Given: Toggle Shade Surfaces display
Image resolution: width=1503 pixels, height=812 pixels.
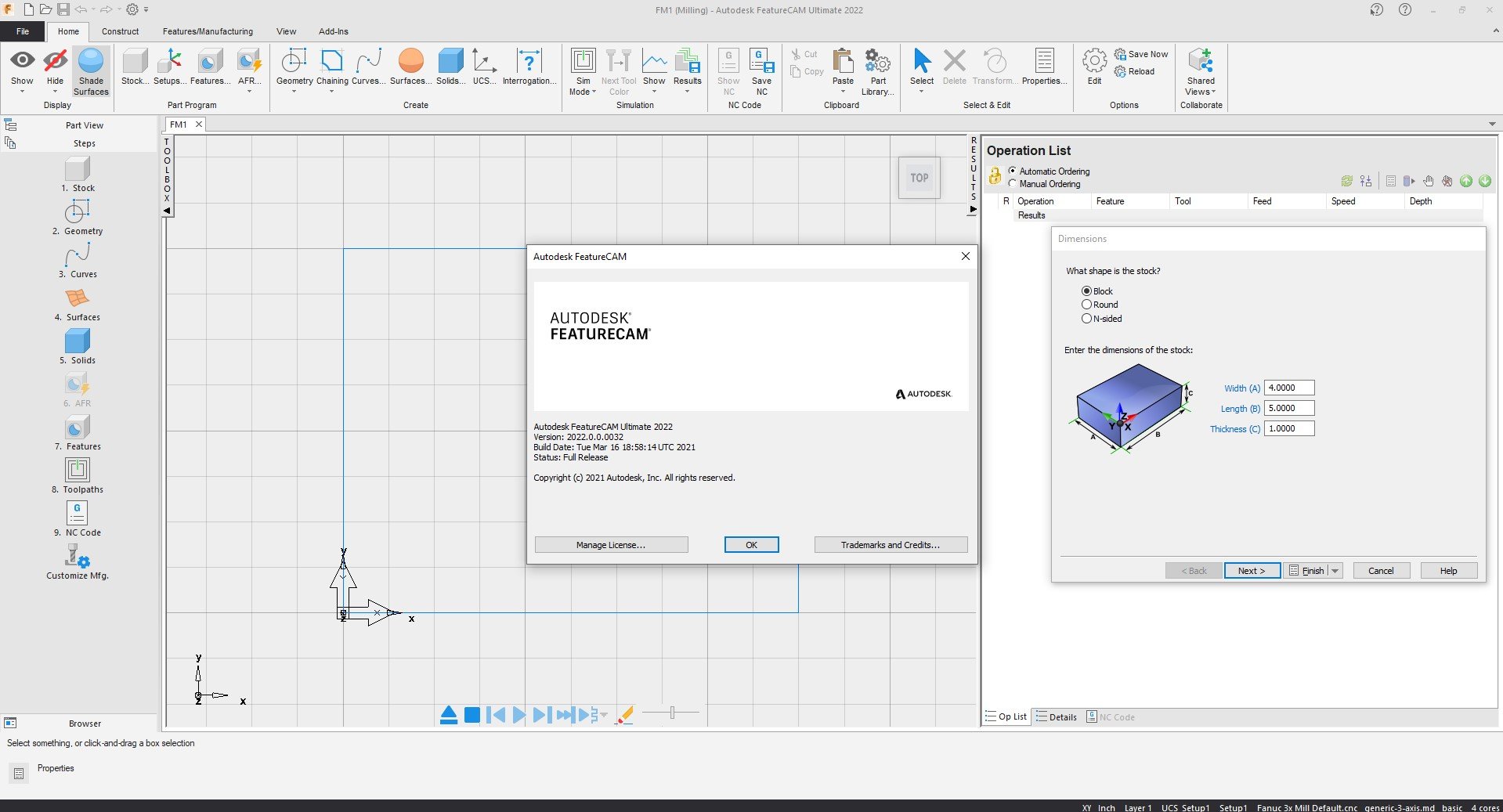Looking at the screenshot, I should pyautogui.click(x=91, y=71).
